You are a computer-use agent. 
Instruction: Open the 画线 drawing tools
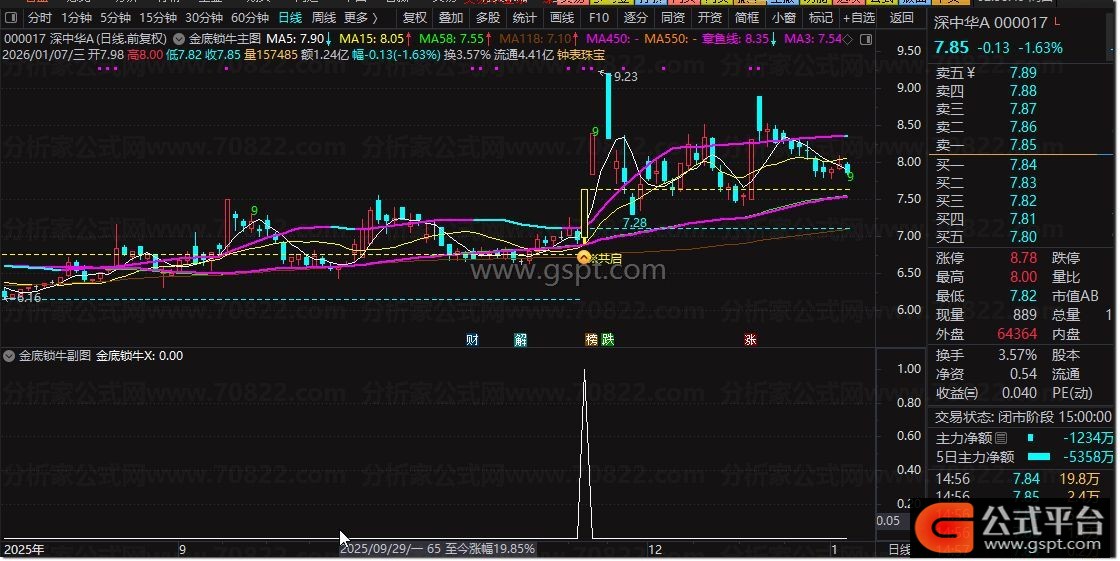(562, 18)
